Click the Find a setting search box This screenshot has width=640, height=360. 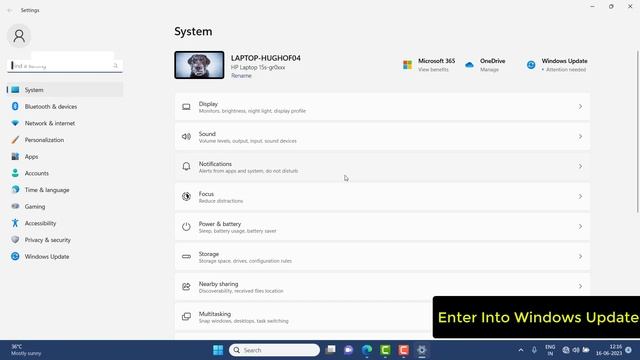(65, 66)
